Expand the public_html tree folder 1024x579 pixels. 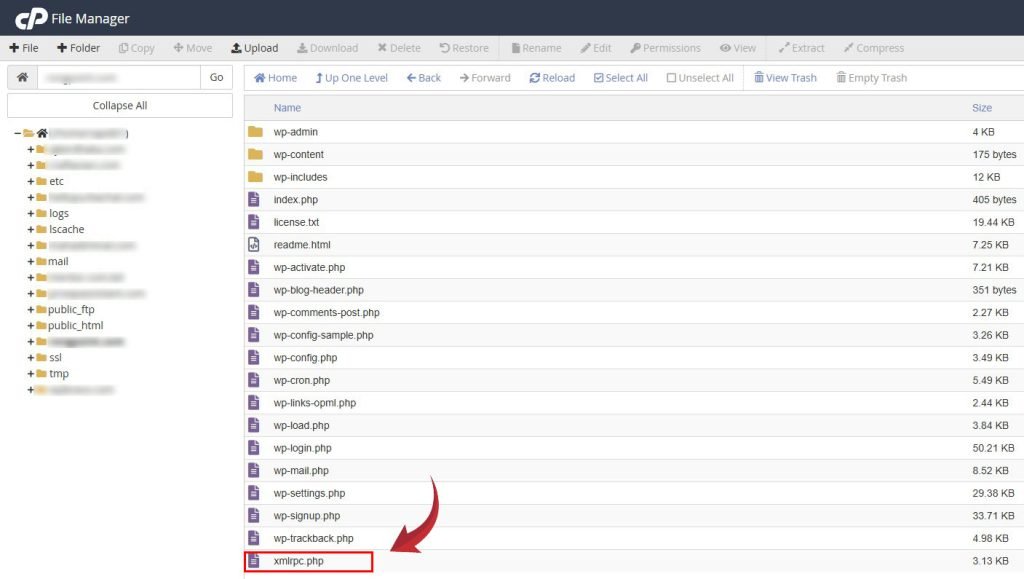pos(31,326)
